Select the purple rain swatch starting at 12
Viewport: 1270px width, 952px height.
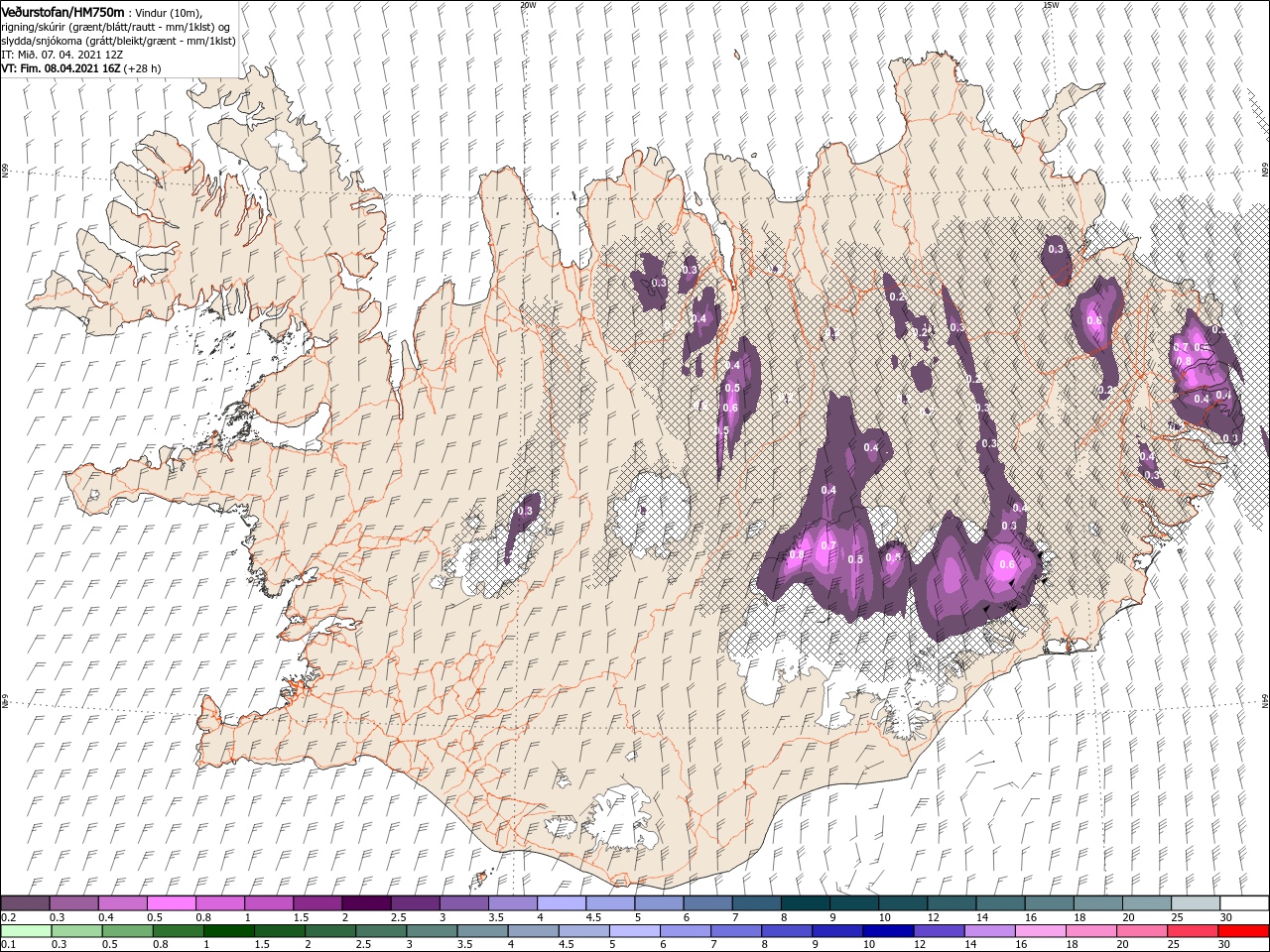click(x=938, y=931)
